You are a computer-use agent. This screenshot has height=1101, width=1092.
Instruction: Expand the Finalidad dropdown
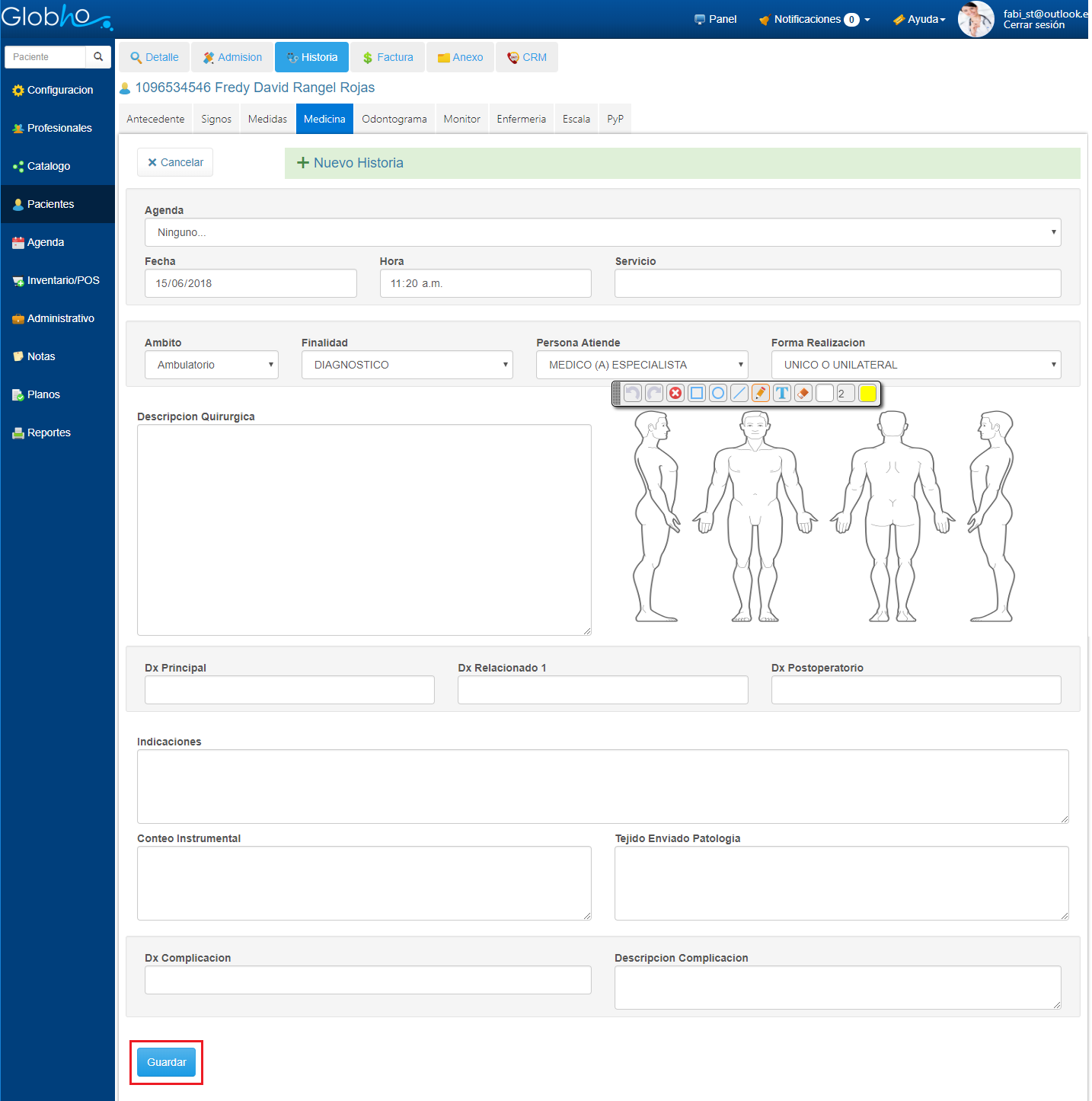coord(407,365)
